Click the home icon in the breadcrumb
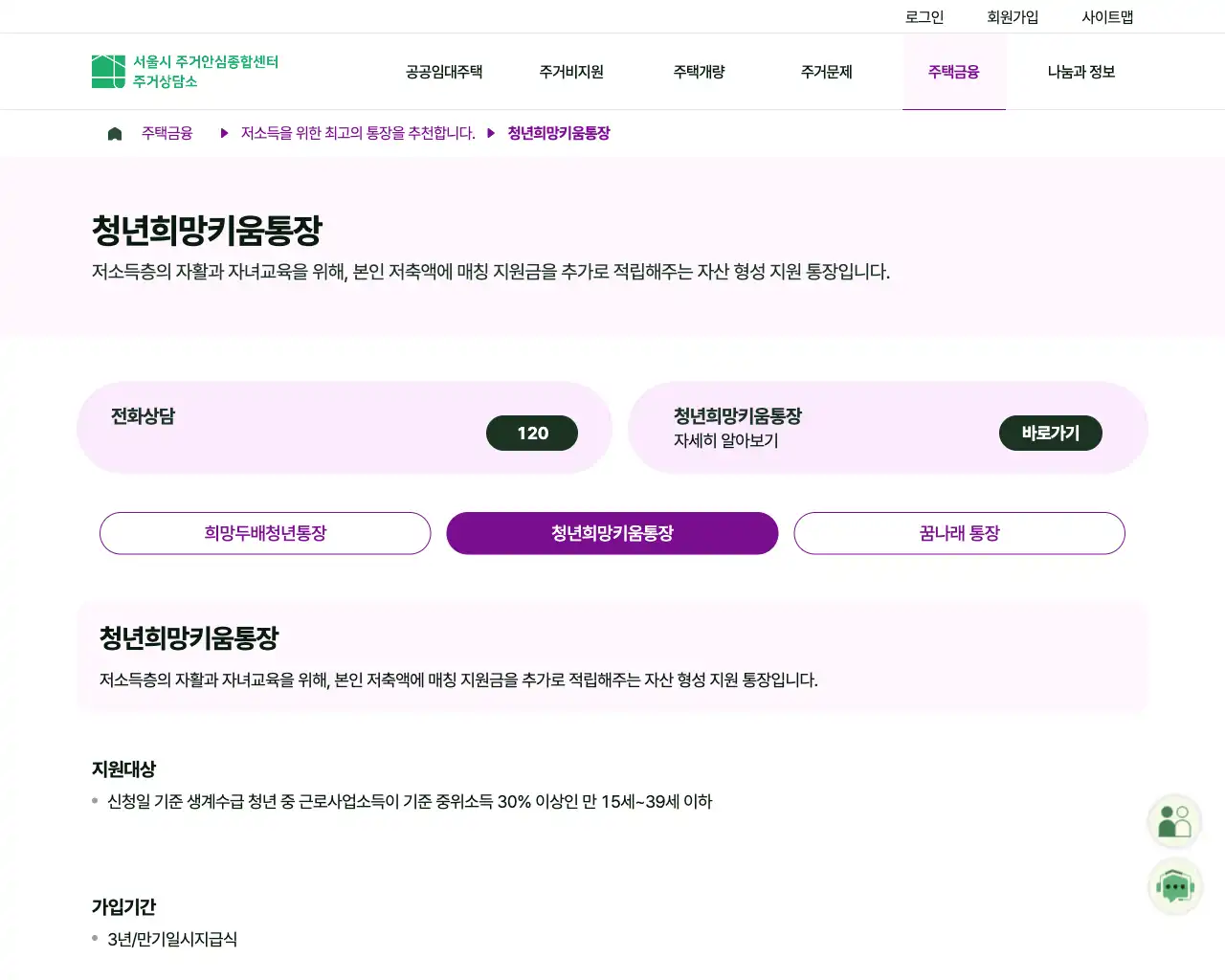The width and height of the screenshot is (1225, 980). [114, 132]
